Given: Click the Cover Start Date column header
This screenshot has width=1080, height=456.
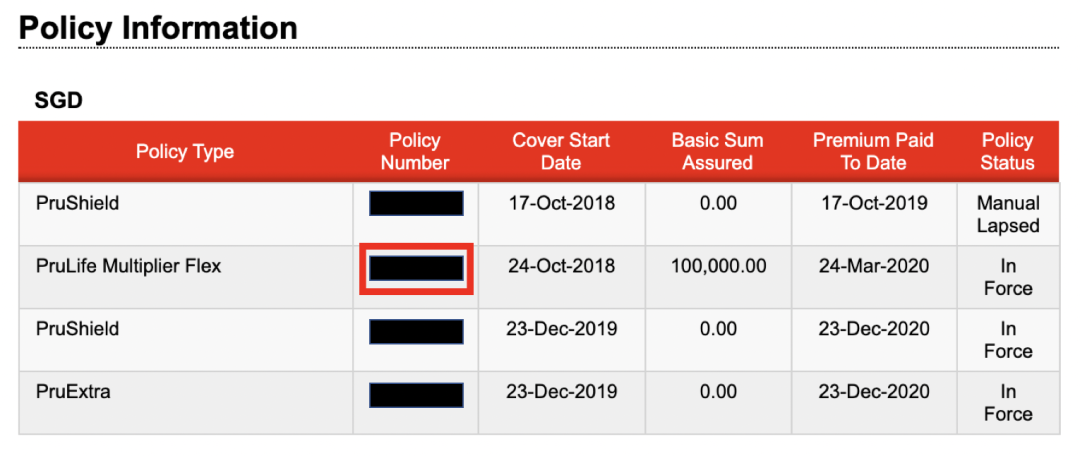Looking at the screenshot, I should [561, 152].
